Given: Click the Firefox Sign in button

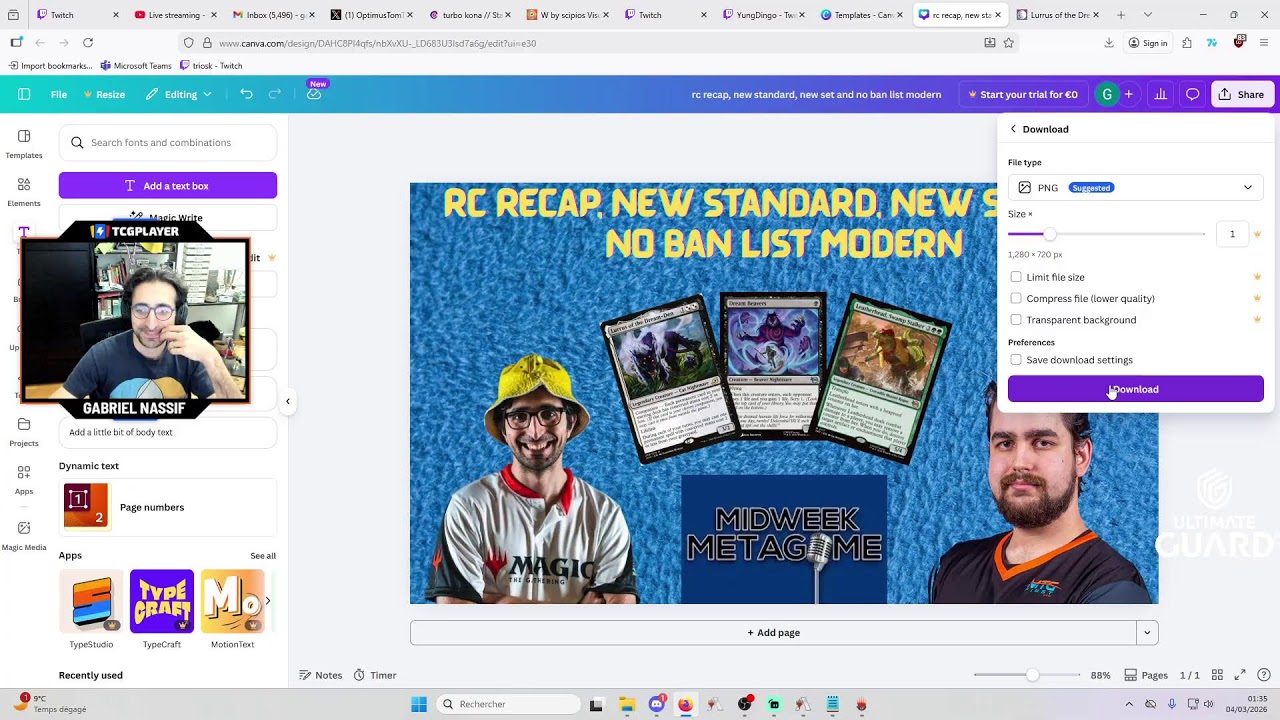Looking at the screenshot, I should click(x=1148, y=43).
